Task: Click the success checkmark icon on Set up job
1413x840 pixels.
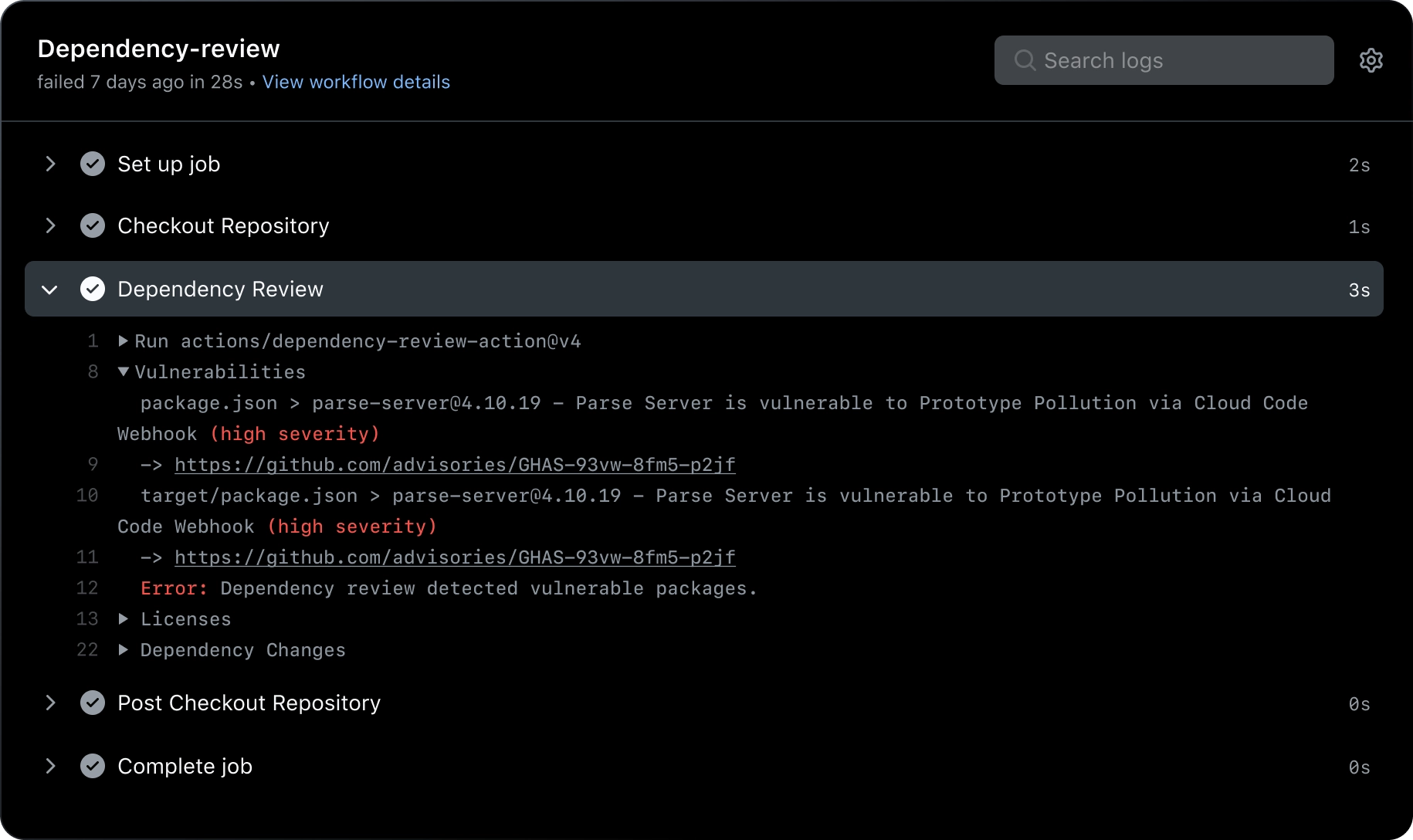Action: click(x=93, y=164)
